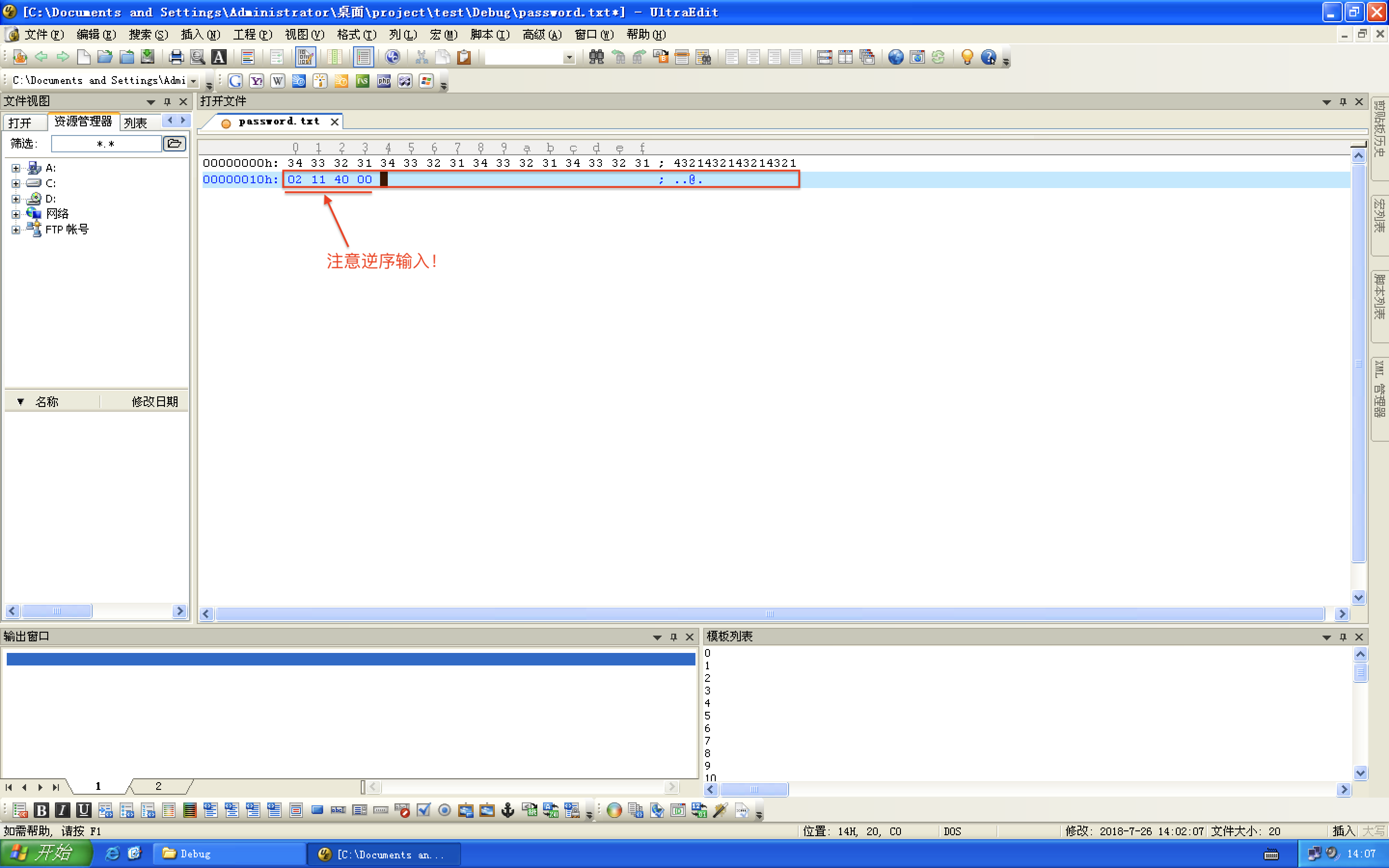This screenshot has width=1389, height=868.
Task: Click the Bold B icon in HTML toolbar
Action: [41, 810]
